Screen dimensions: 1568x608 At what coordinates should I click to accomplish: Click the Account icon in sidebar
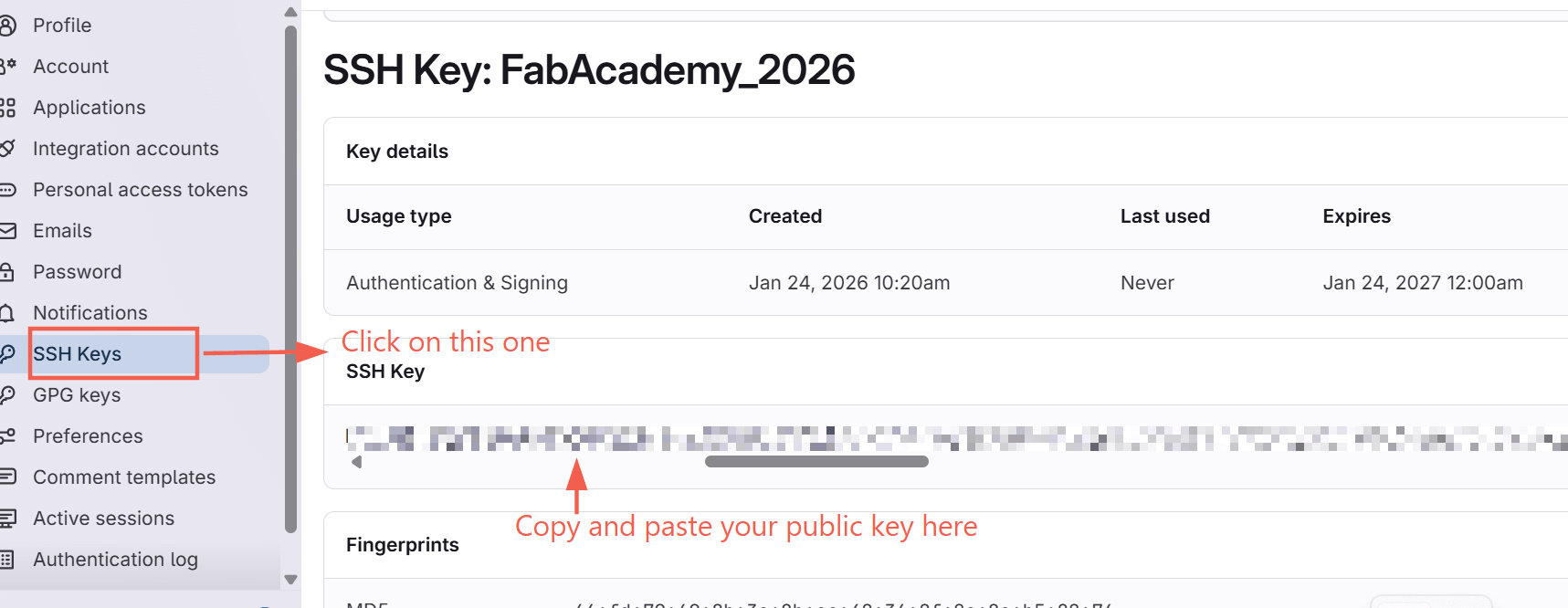click(9, 66)
